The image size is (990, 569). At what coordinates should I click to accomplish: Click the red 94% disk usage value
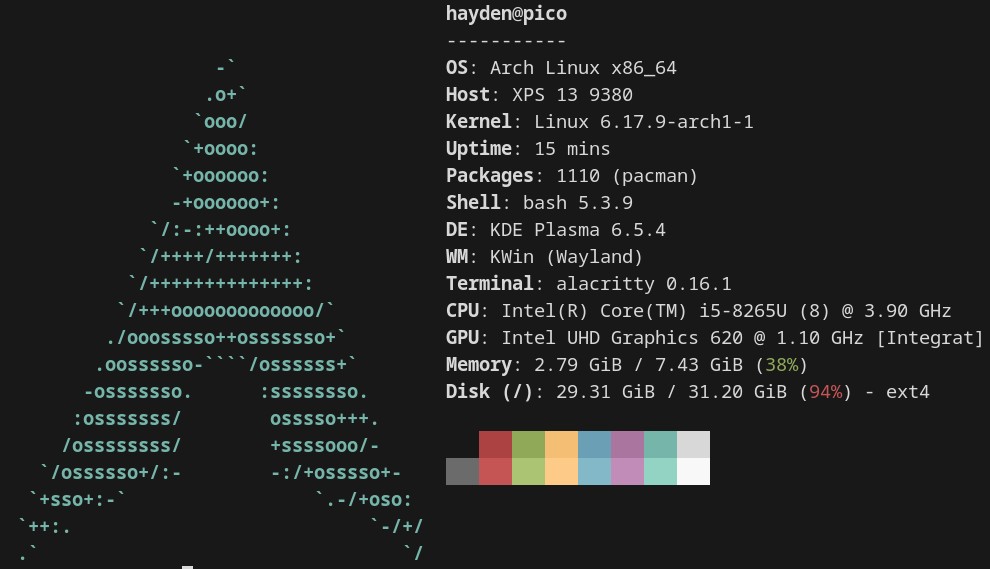pos(825,392)
